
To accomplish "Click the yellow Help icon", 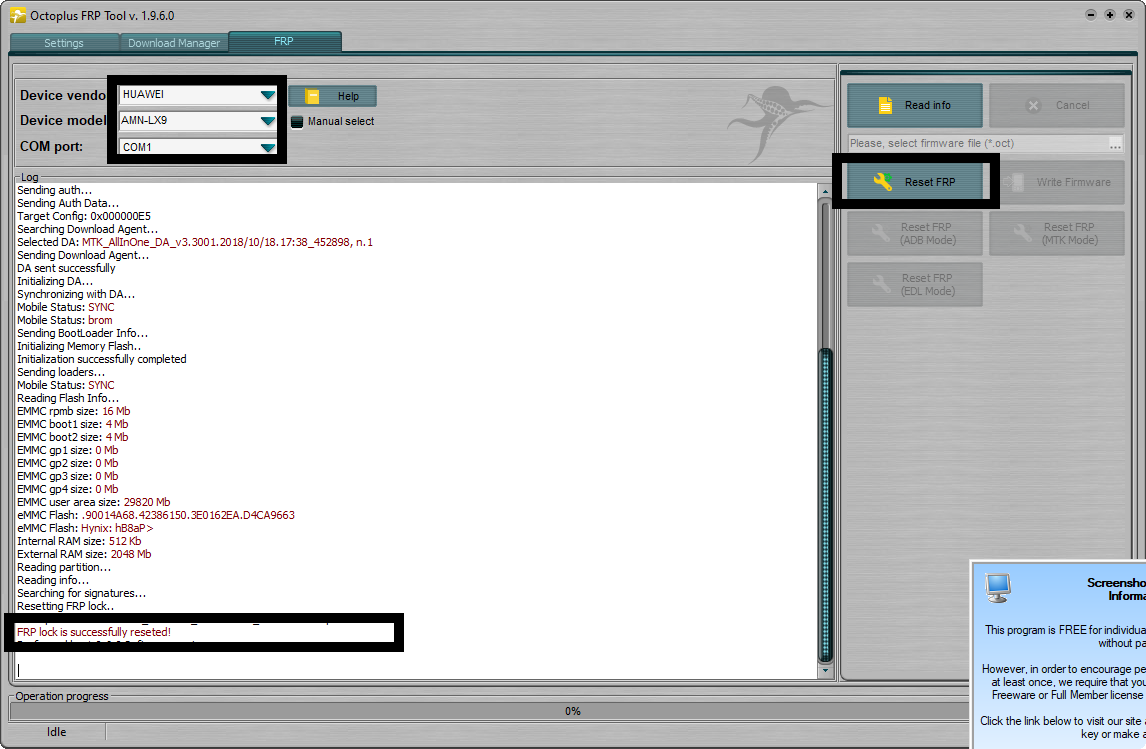I will coord(312,96).
